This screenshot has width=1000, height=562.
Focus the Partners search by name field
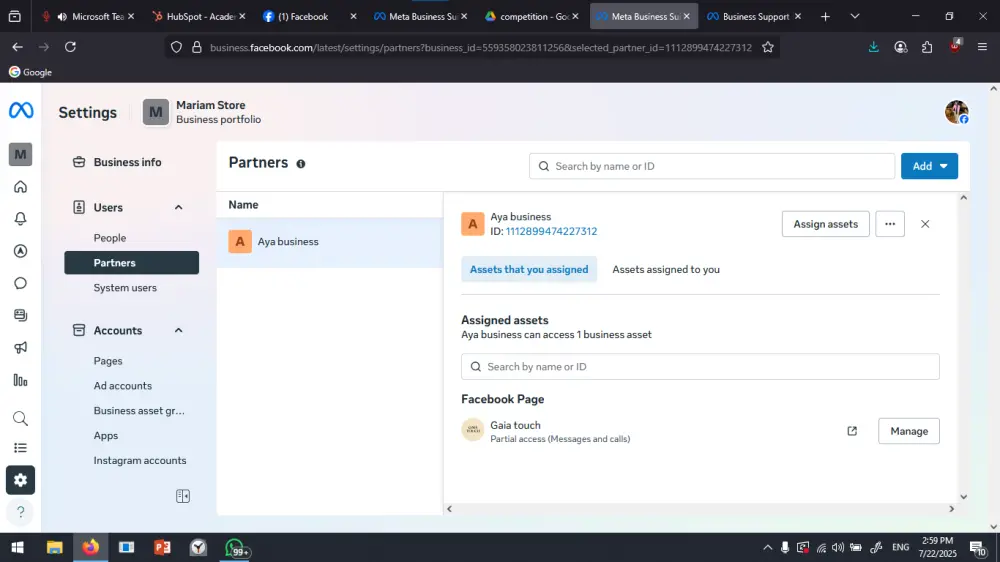click(712, 166)
